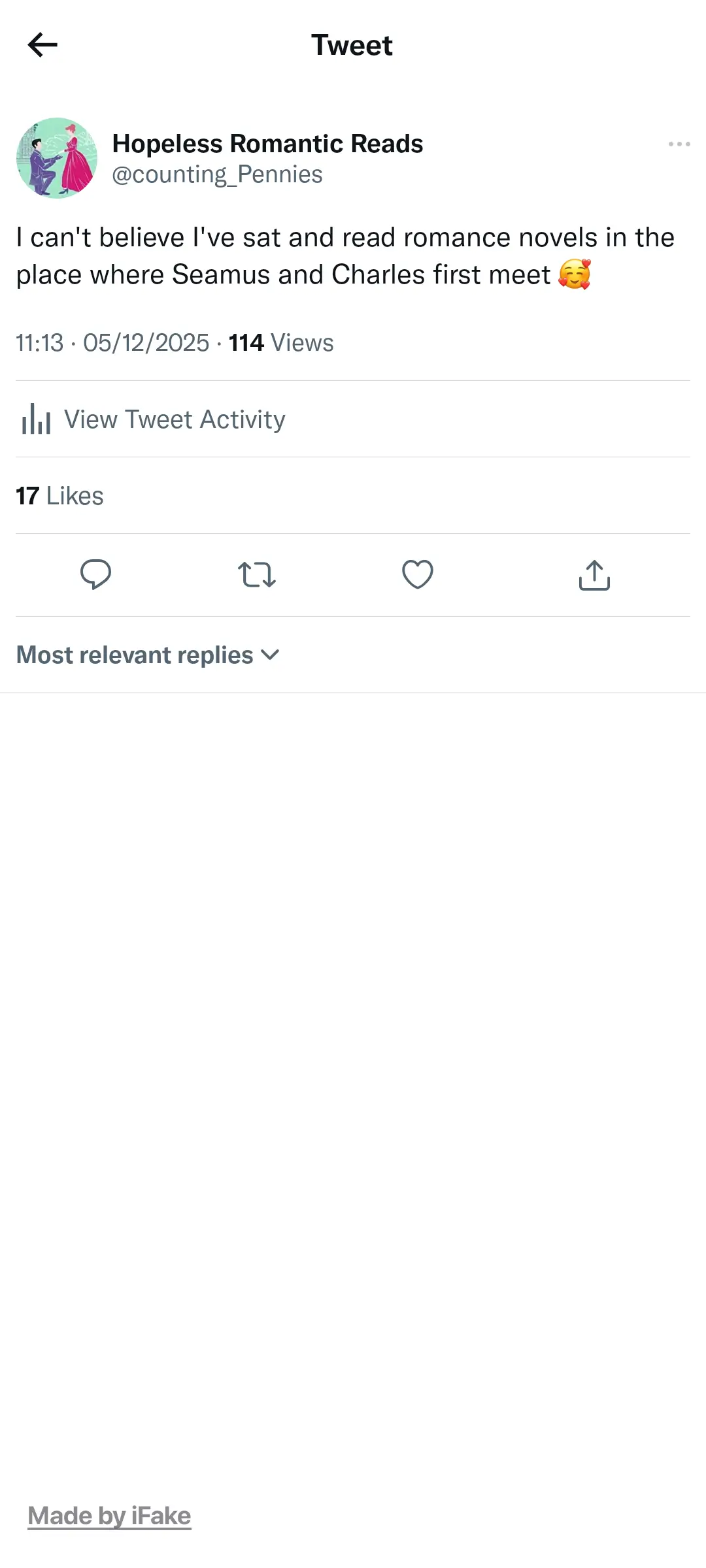The height and width of the screenshot is (1568, 706).
Task: Select the Tweet header title
Action: [352, 44]
